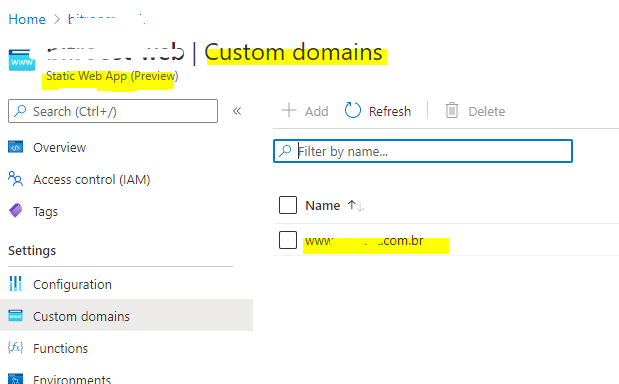Click the Refresh toolbar button label
This screenshot has width=619, height=384.
click(390, 111)
